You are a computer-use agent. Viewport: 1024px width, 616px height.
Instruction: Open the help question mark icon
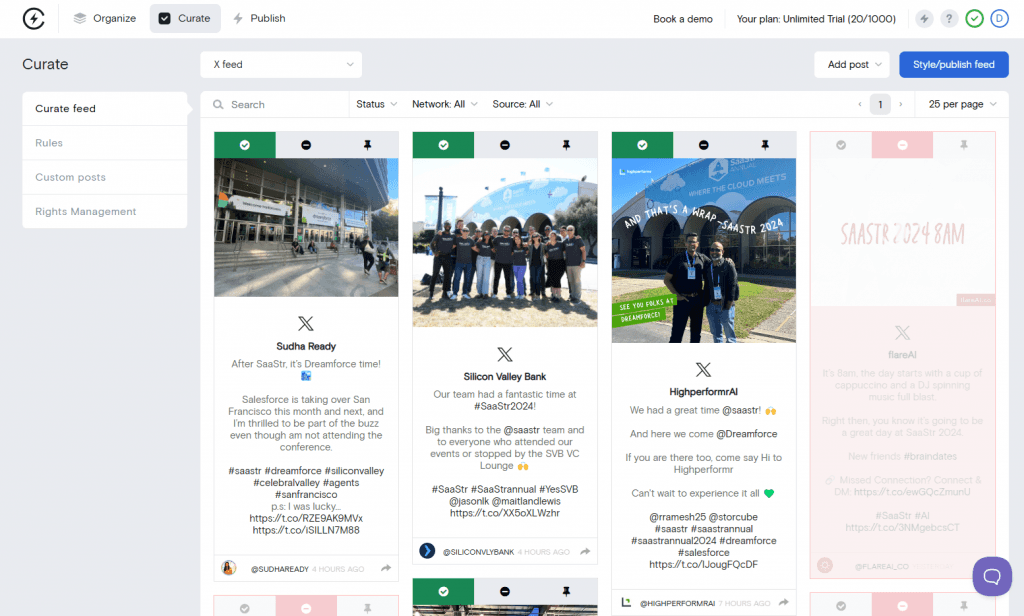949,19
